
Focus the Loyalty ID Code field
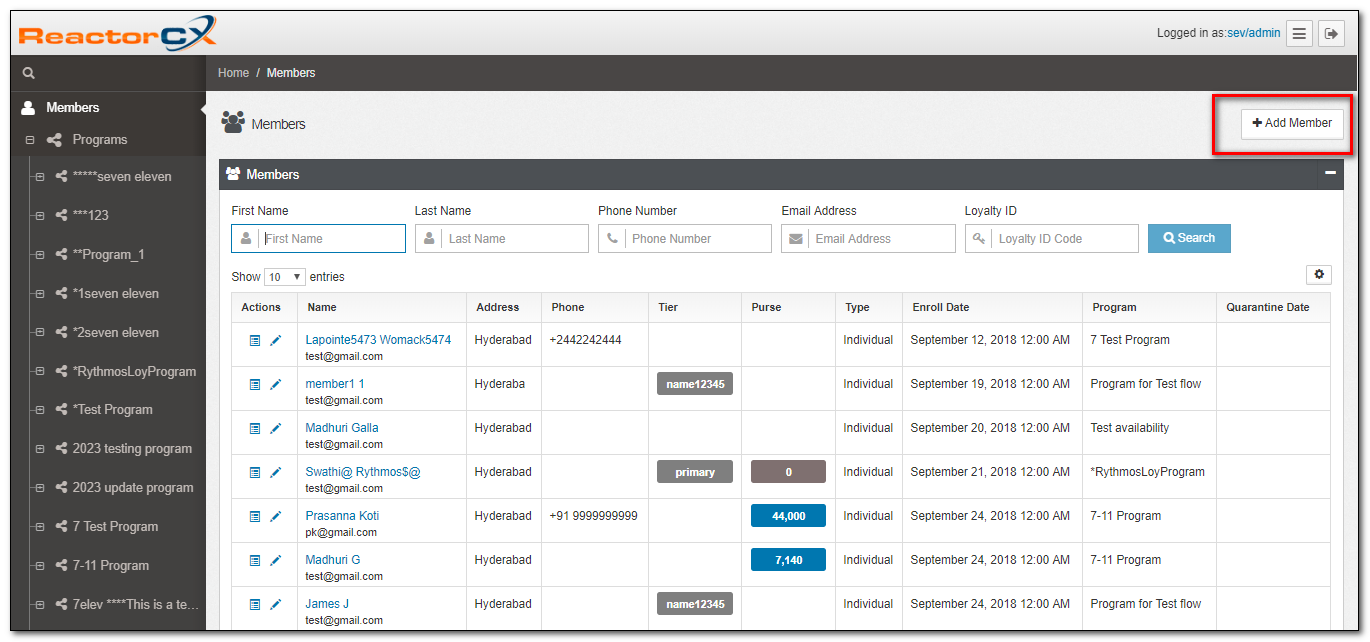click(1063, 239)
